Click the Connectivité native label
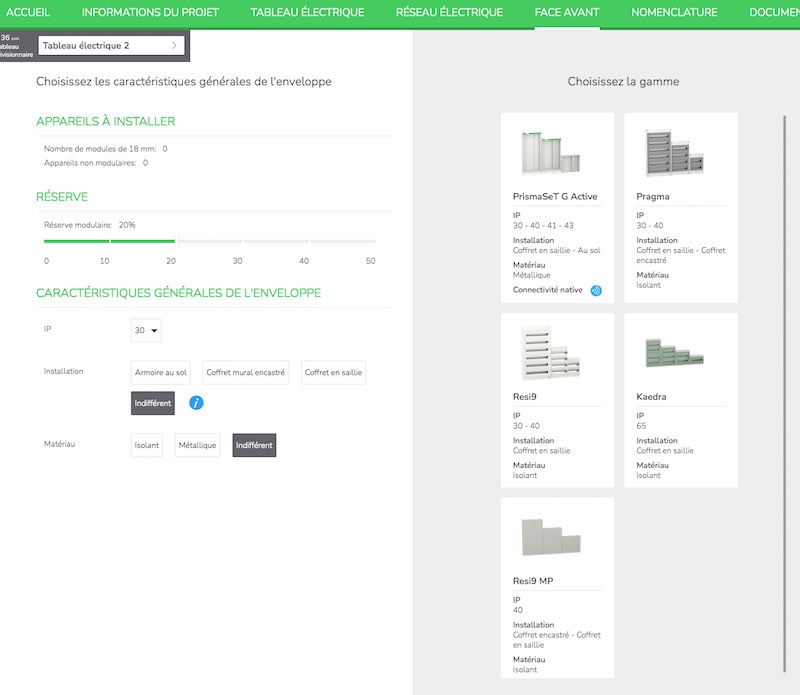 [x=547, y=290]
